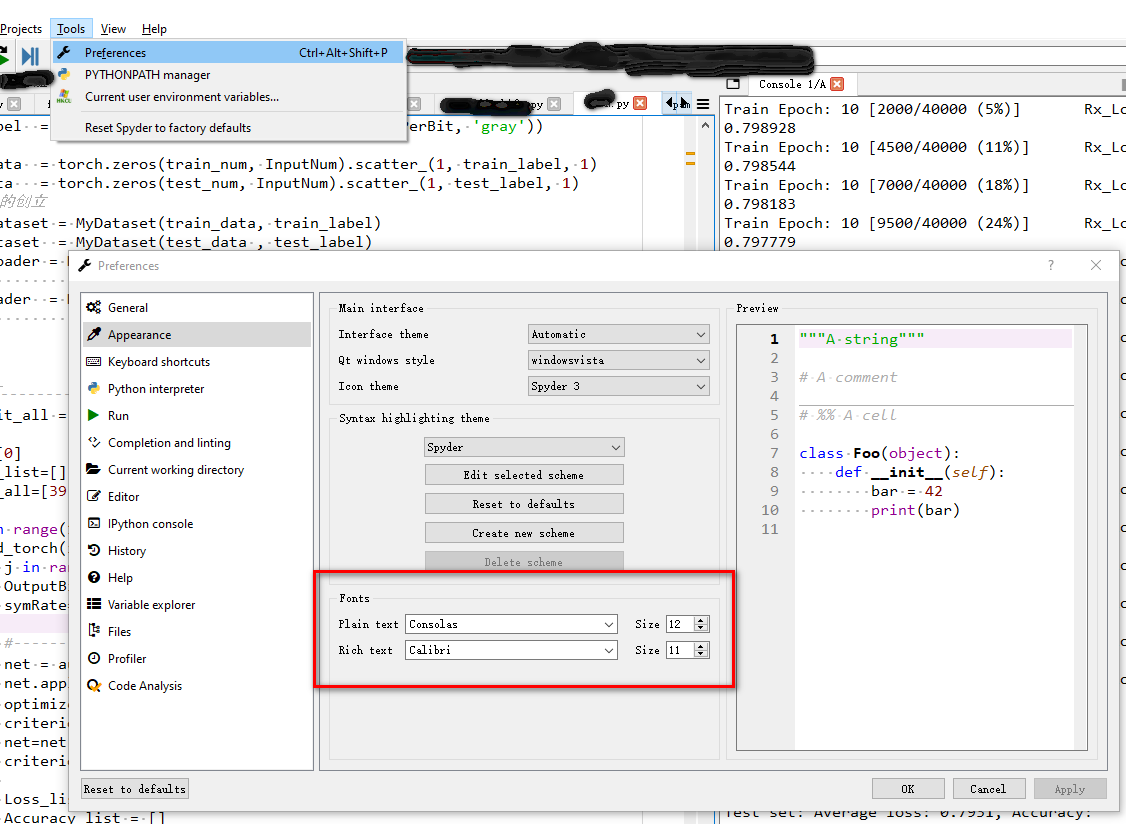Click the Help question mark icon
This screenshot has width=1126, height=824.
[93, 577]
